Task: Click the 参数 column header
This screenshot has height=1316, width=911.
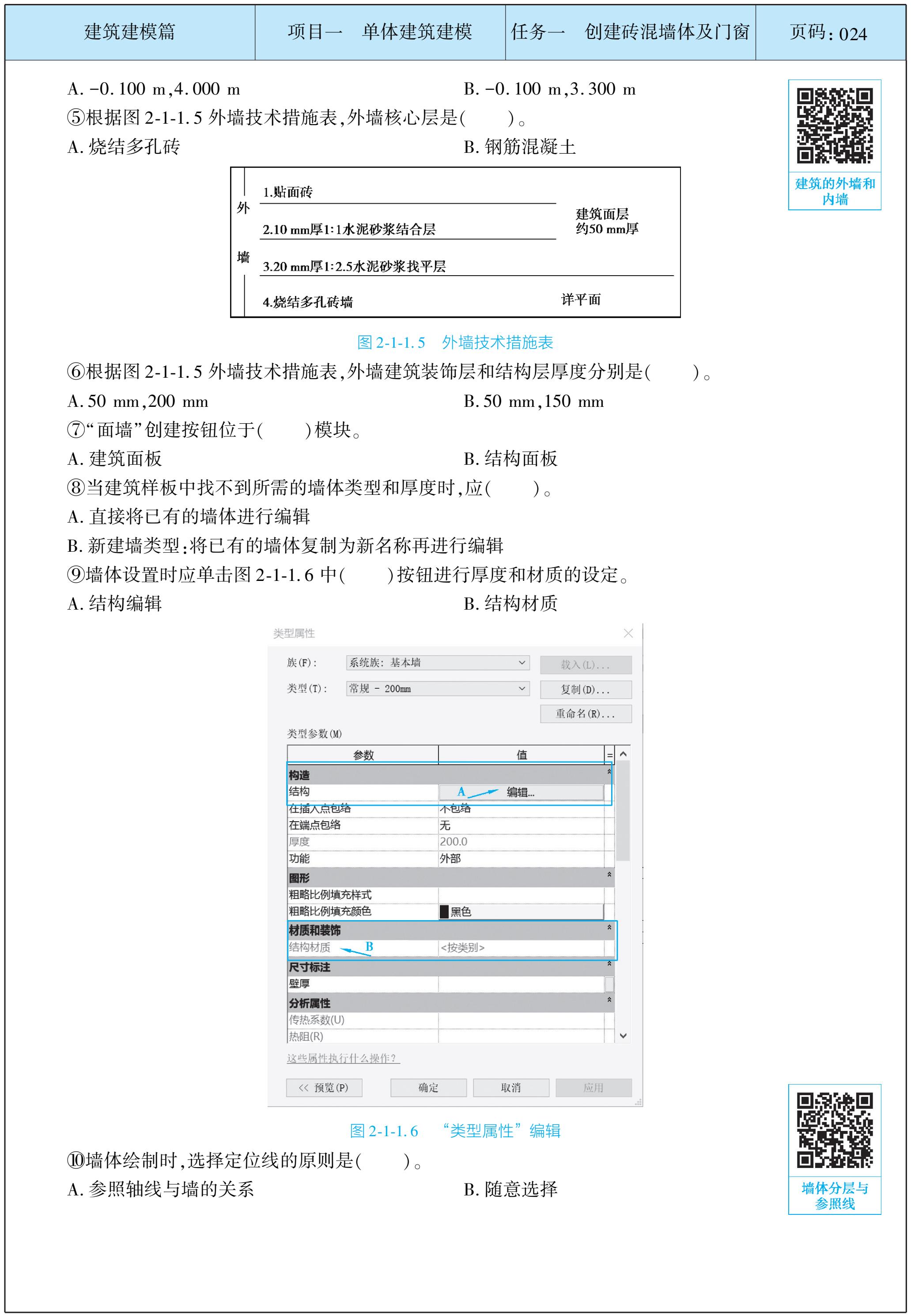Action: [x=363, y=755]
